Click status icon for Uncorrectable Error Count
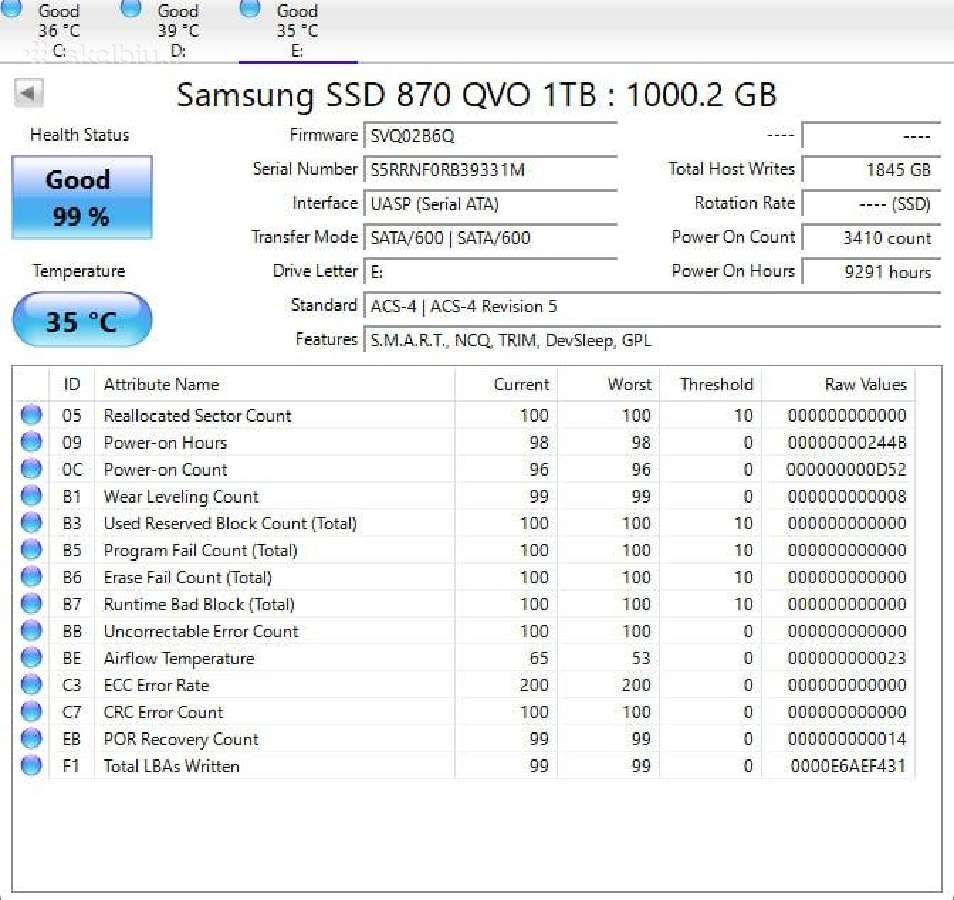 [31, 631]
